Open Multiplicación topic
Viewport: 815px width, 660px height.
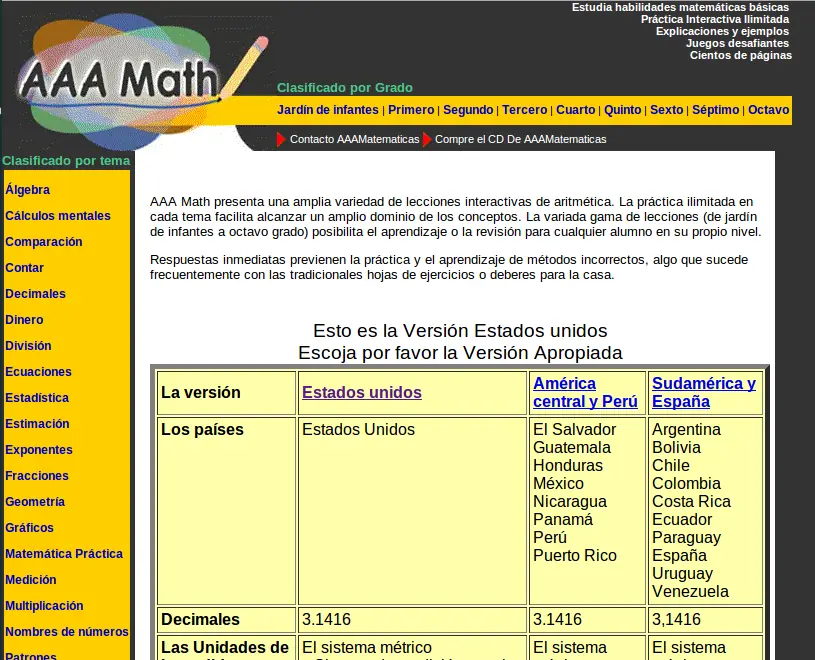coord(44,605)
